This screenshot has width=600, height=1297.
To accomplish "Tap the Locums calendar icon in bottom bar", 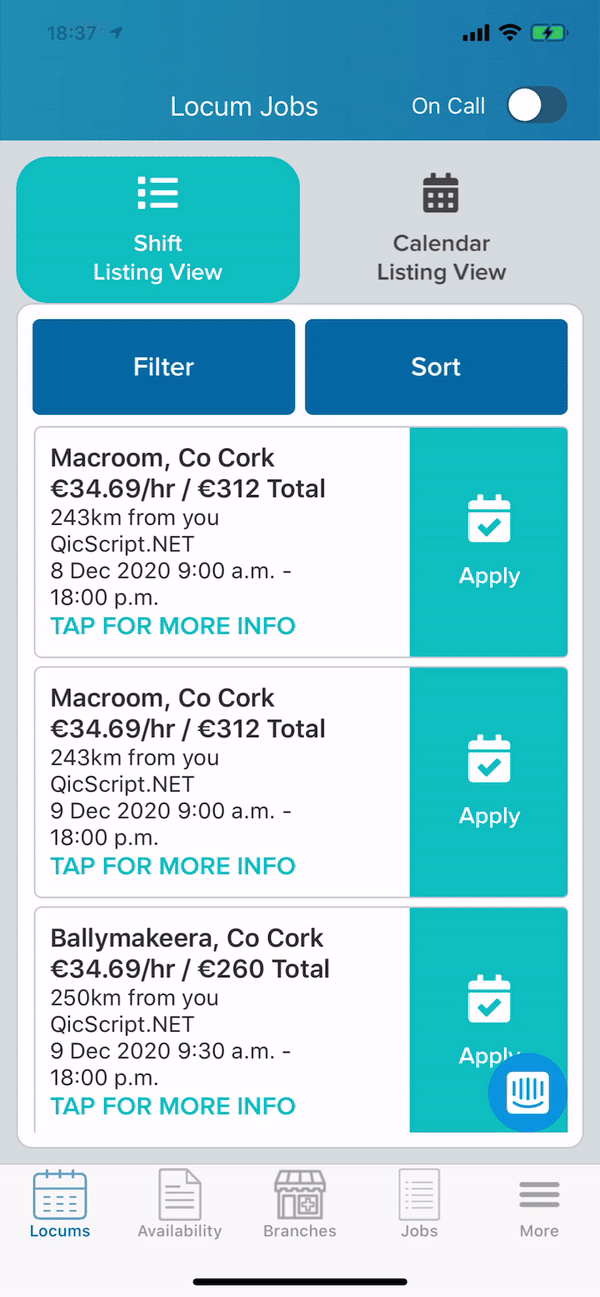I will coord(60,1195).
